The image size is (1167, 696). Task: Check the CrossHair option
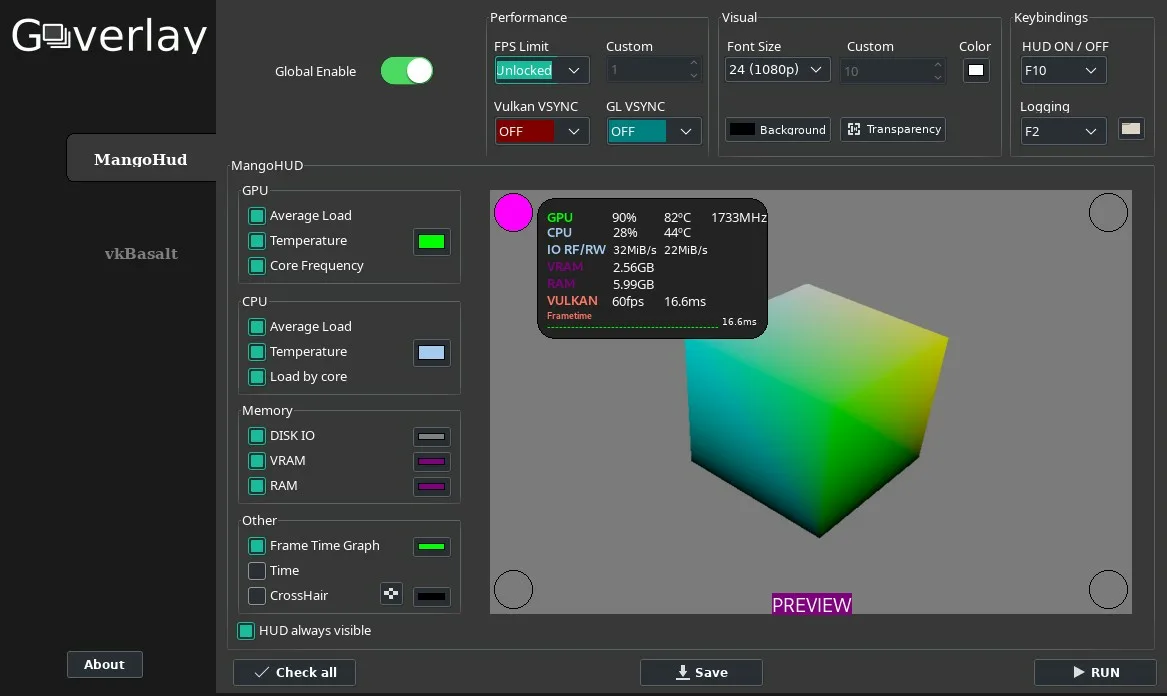(257, 596)
